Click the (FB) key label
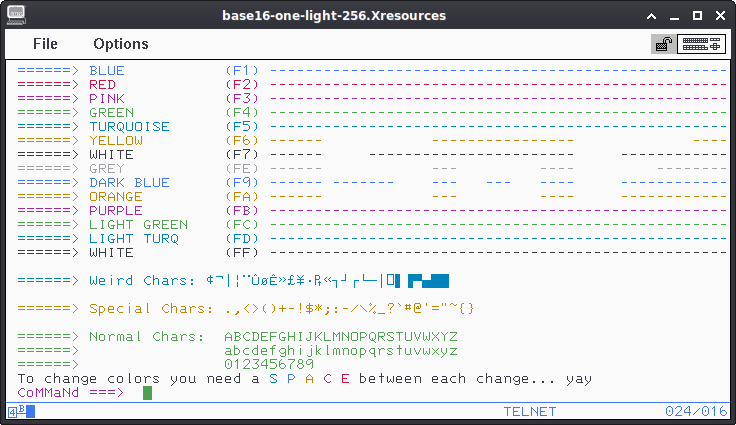This screenshot has height=425, width=736. coord(242,211)
